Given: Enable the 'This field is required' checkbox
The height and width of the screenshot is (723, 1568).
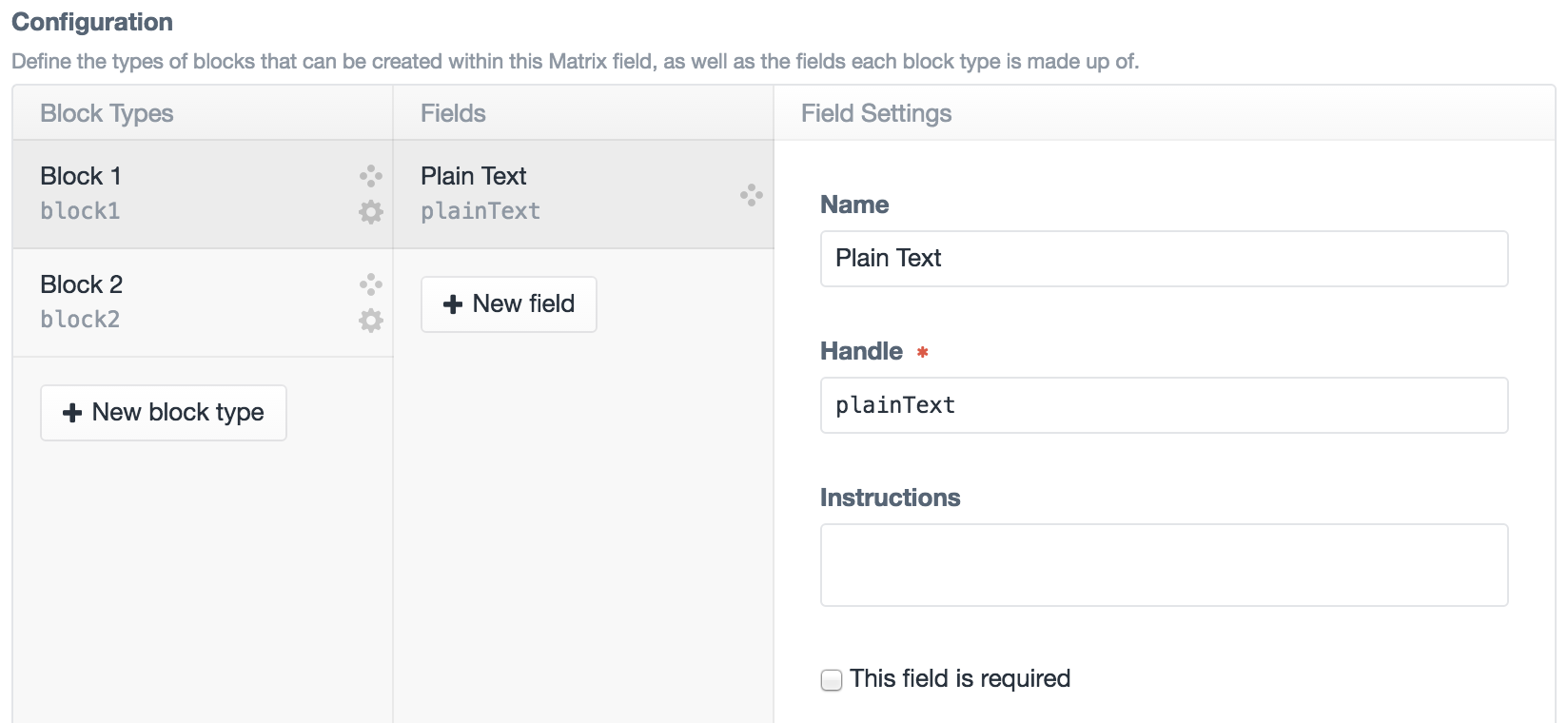Looking at the screenshot, I should [x=832, y=680].
